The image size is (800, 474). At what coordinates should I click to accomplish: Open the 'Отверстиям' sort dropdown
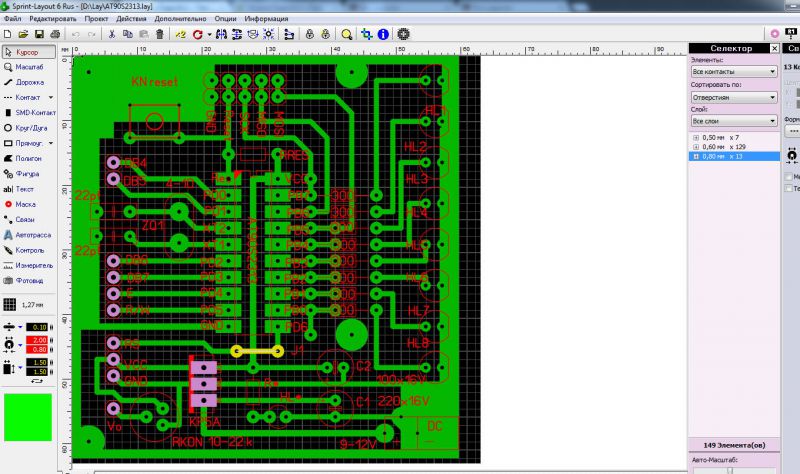click(734, 97)
